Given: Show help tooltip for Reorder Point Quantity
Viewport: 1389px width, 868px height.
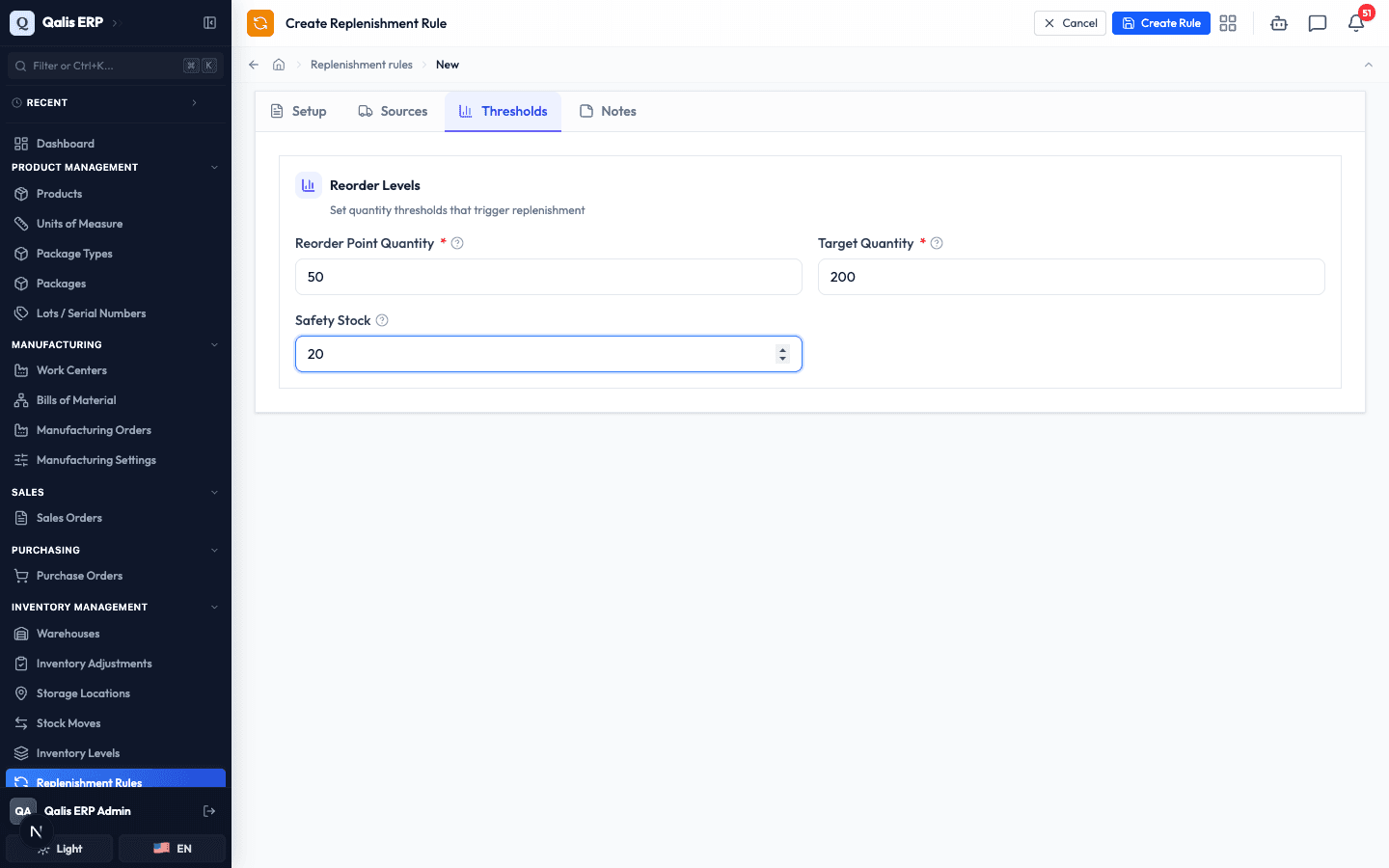Looking at the screenshot, I should tap(457, 243).
